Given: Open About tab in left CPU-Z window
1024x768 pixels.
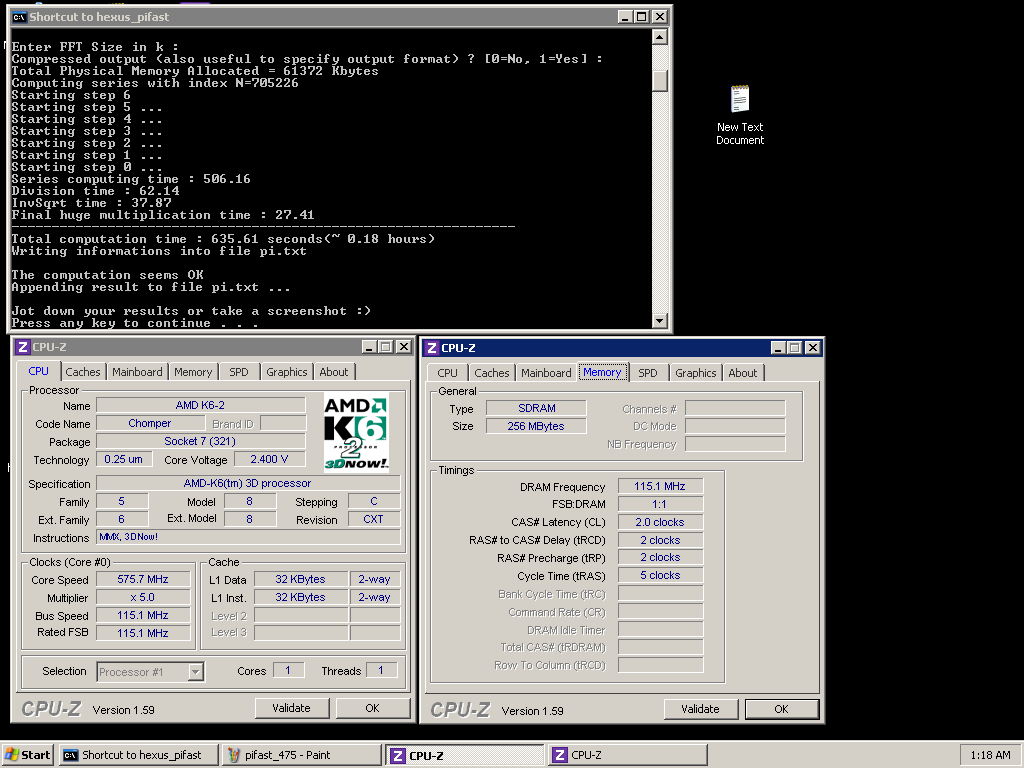Looking at the screenshot, I should (334, 372).
